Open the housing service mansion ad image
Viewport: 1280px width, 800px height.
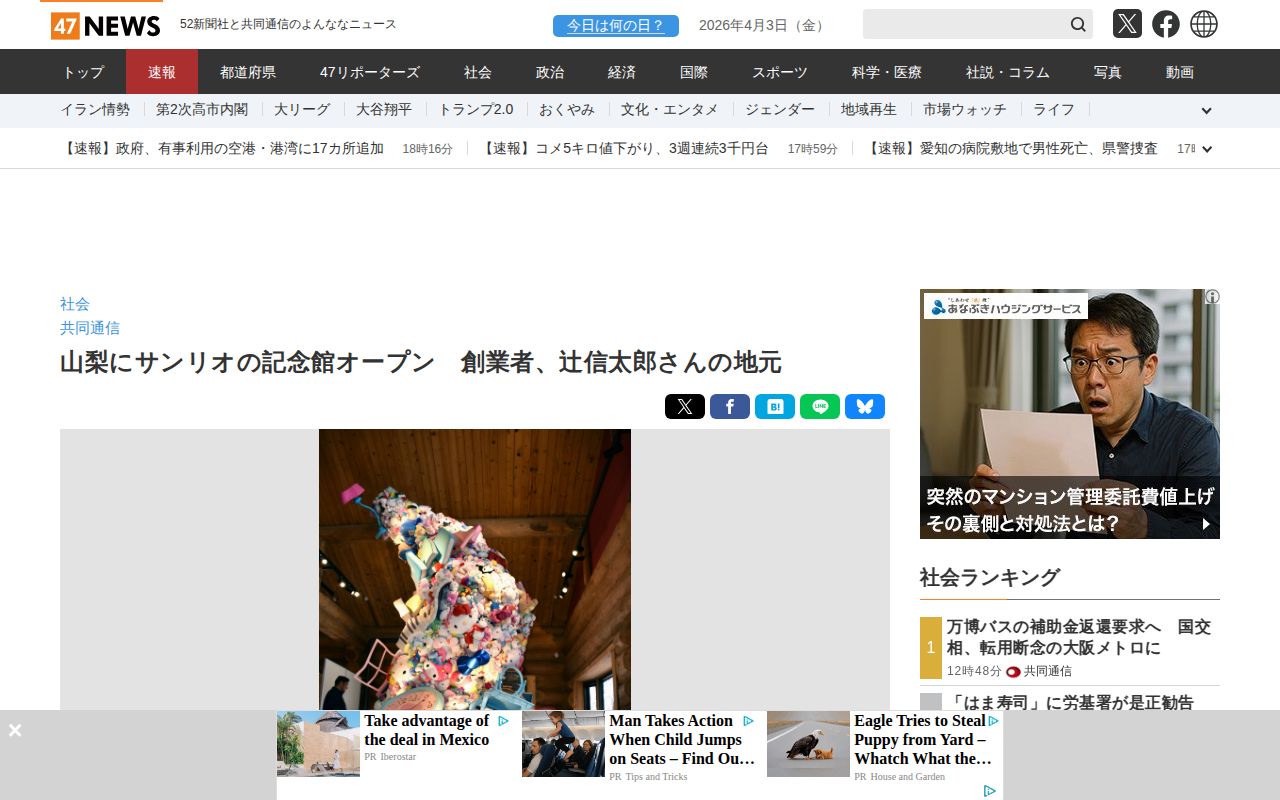(x=1070, y=414)
